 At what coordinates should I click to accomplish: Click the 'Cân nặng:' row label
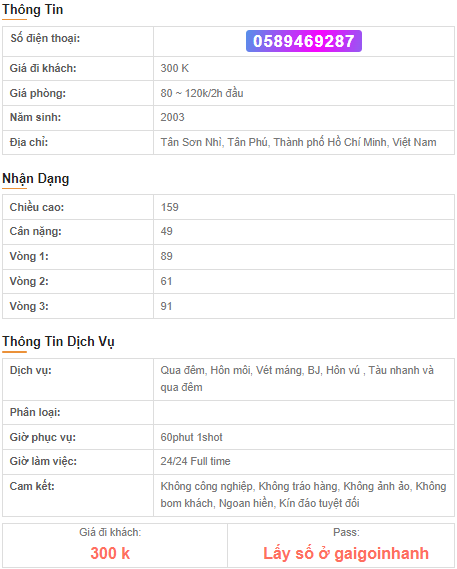[36, 232]
